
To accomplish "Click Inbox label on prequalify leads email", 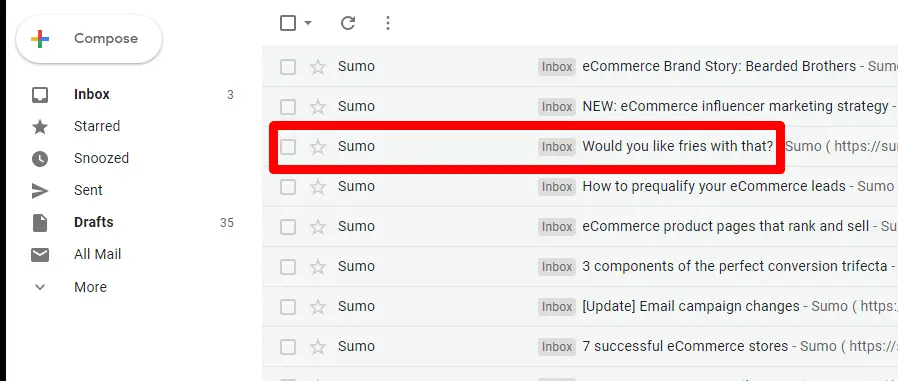I will coord(557,187).
